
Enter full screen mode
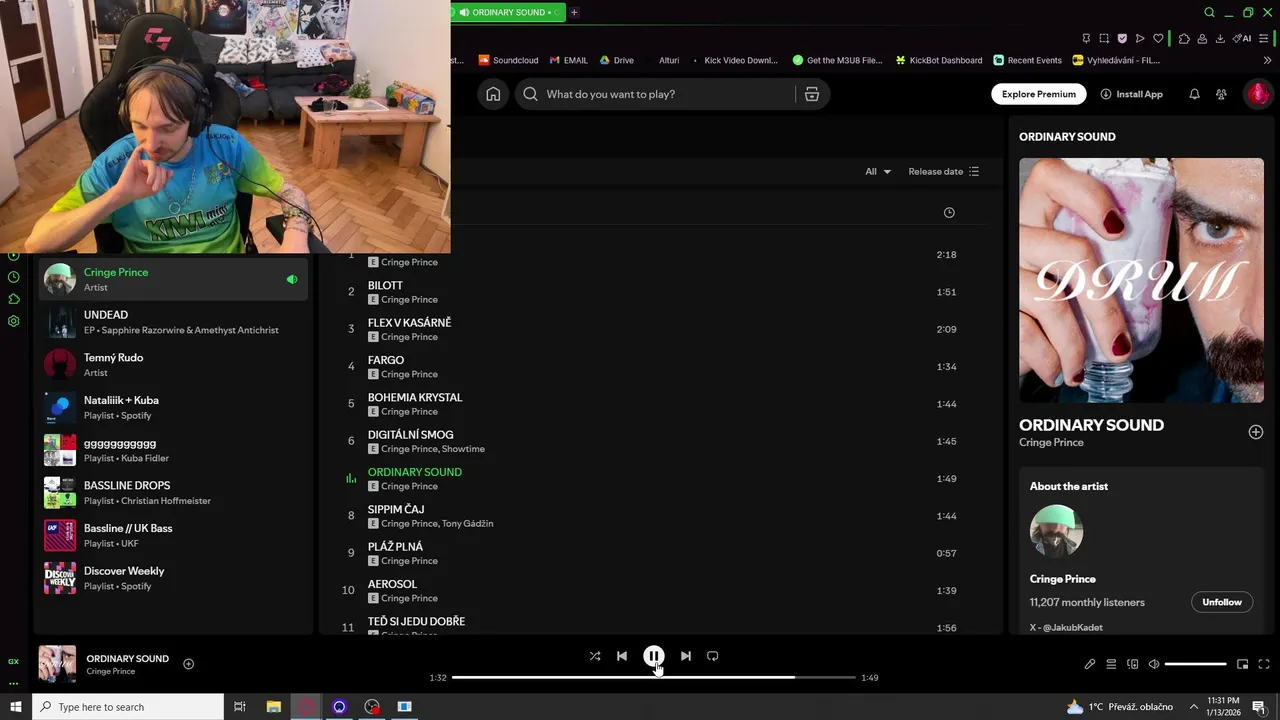click(x=1264, y=664)
